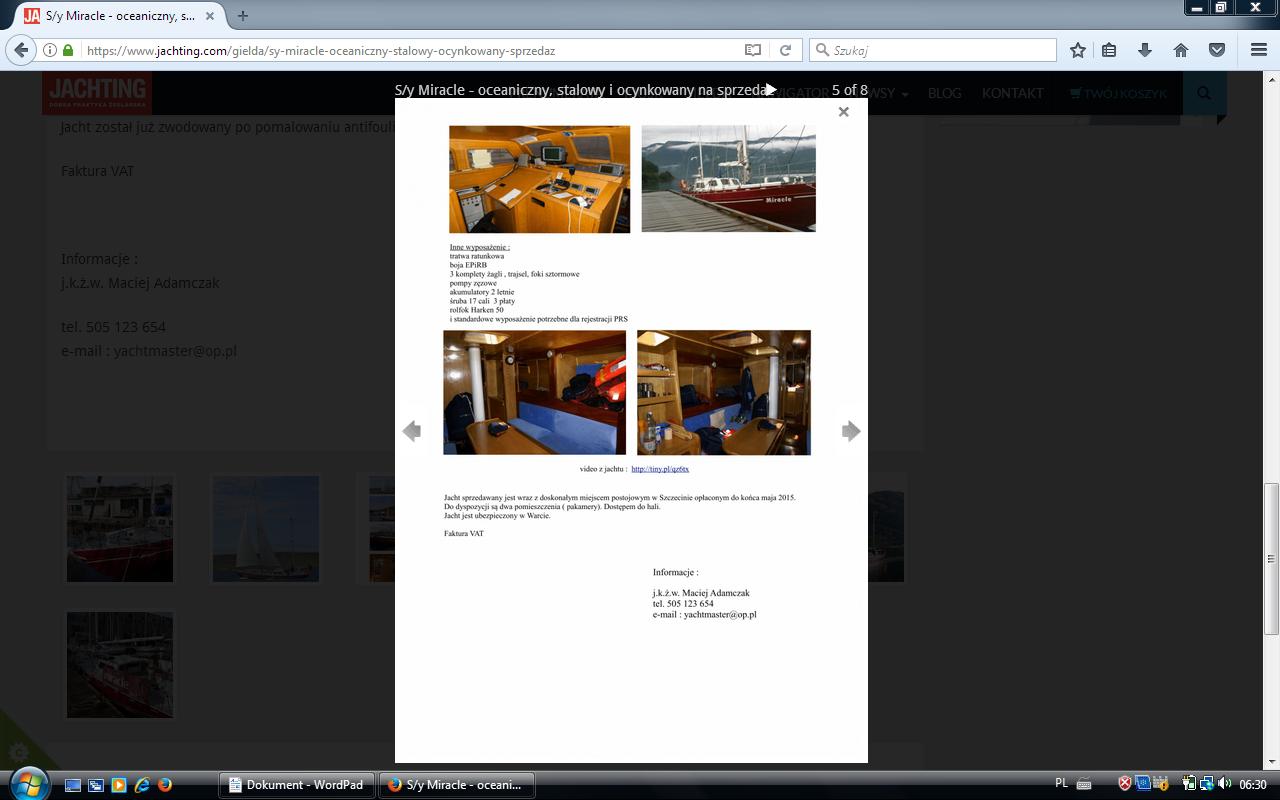Open the sailing yacht thumbnail
The width and height of the screenshot is (1280, 800).
point(266,529)
